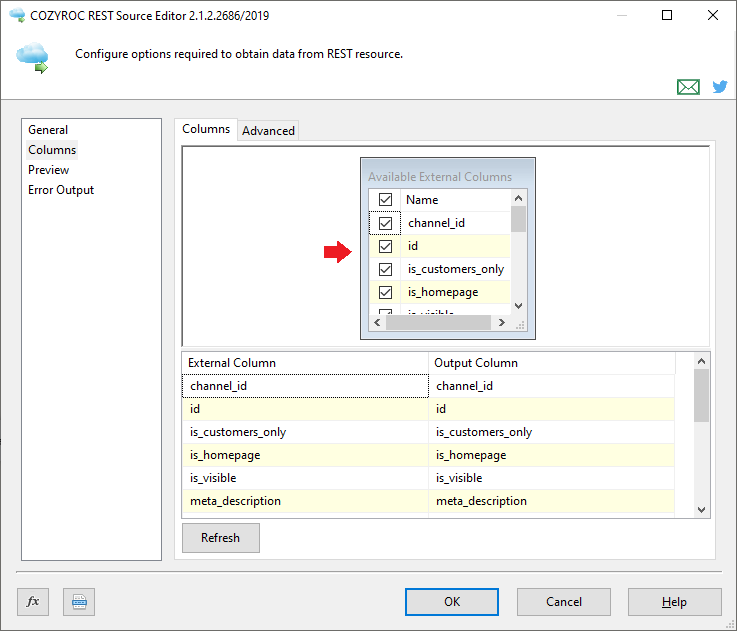This screenshot has height=631, width=737.
Task: Close the REST Source Editor window
Action: pos(713,15)
